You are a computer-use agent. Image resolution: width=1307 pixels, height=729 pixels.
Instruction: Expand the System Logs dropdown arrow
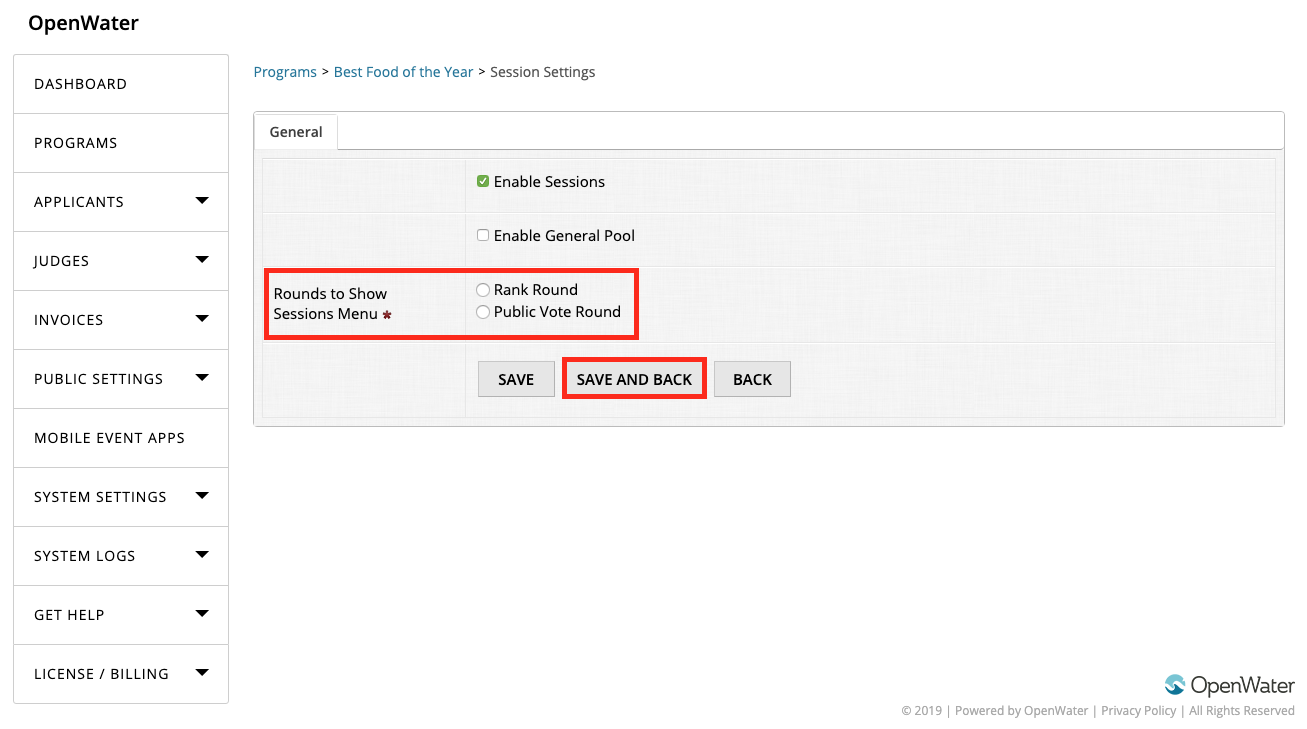click(x=202, y=555)
